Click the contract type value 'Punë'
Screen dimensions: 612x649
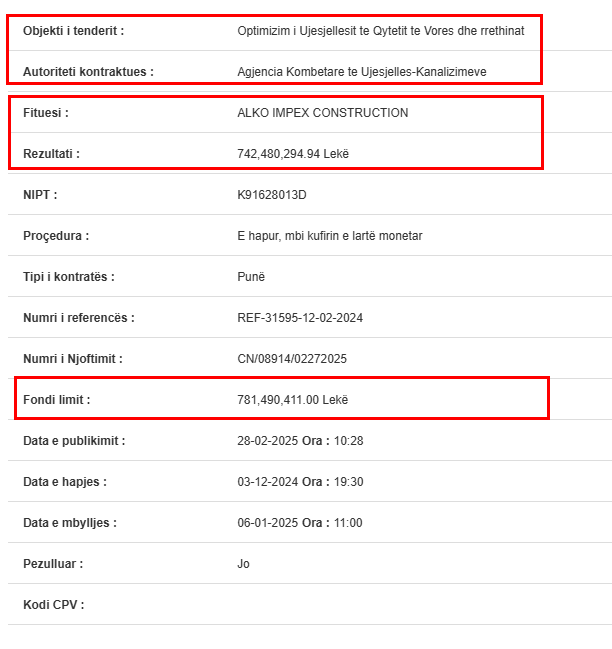click(251, 277)
